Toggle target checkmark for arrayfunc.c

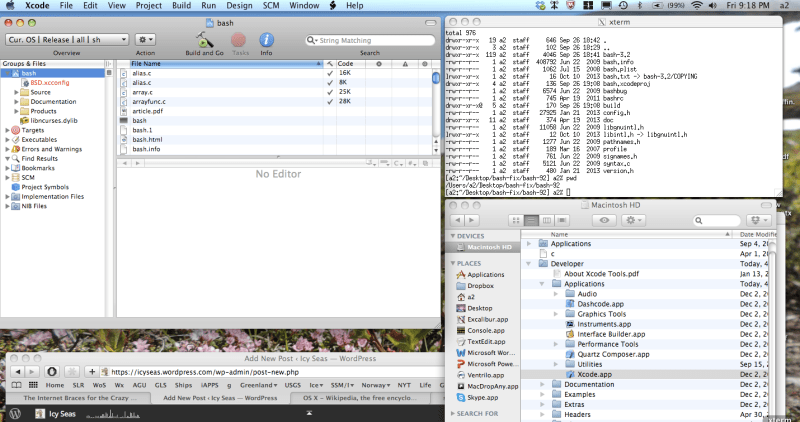tap(330, 101)
